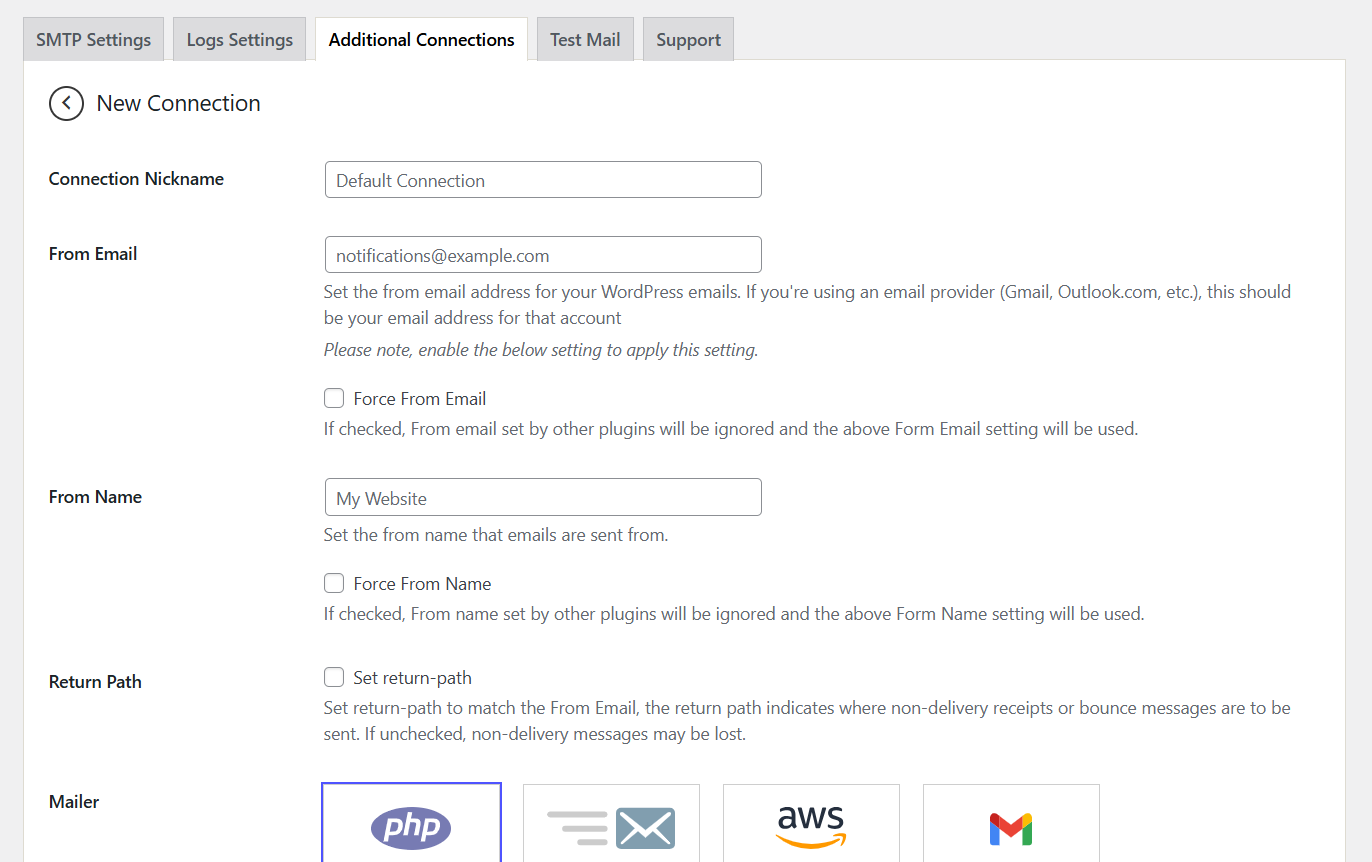Viewport: 1372px width, 862px height.
Task: Click the Mailer section label
Action: (x=74, y=802)
